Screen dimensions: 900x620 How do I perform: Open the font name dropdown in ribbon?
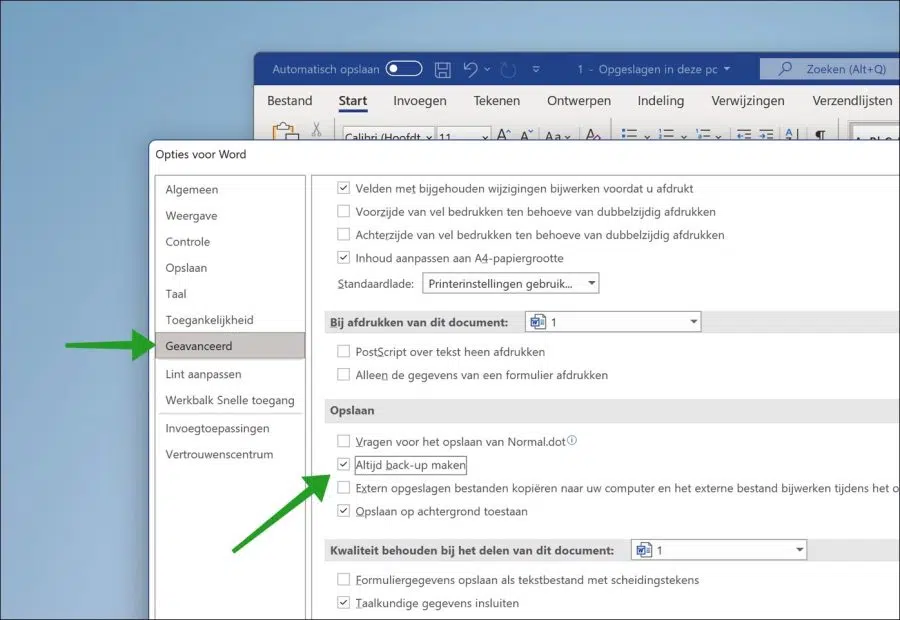(x=429, y=138)
